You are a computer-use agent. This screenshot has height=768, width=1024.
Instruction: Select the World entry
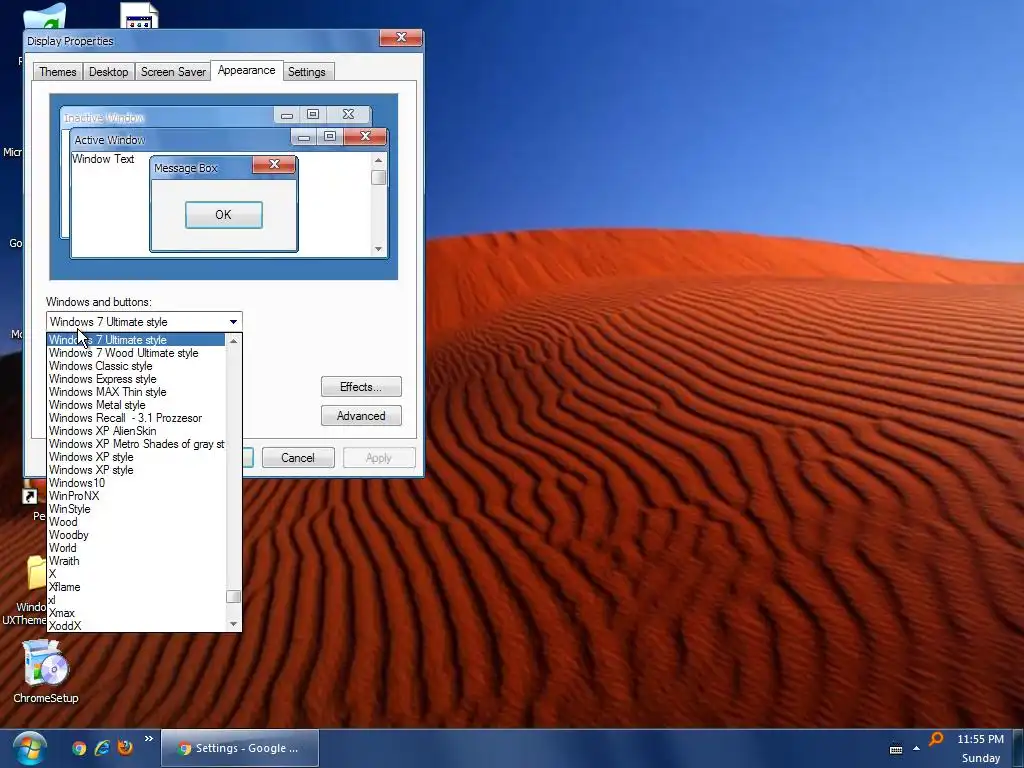click(x=136, y=548)
